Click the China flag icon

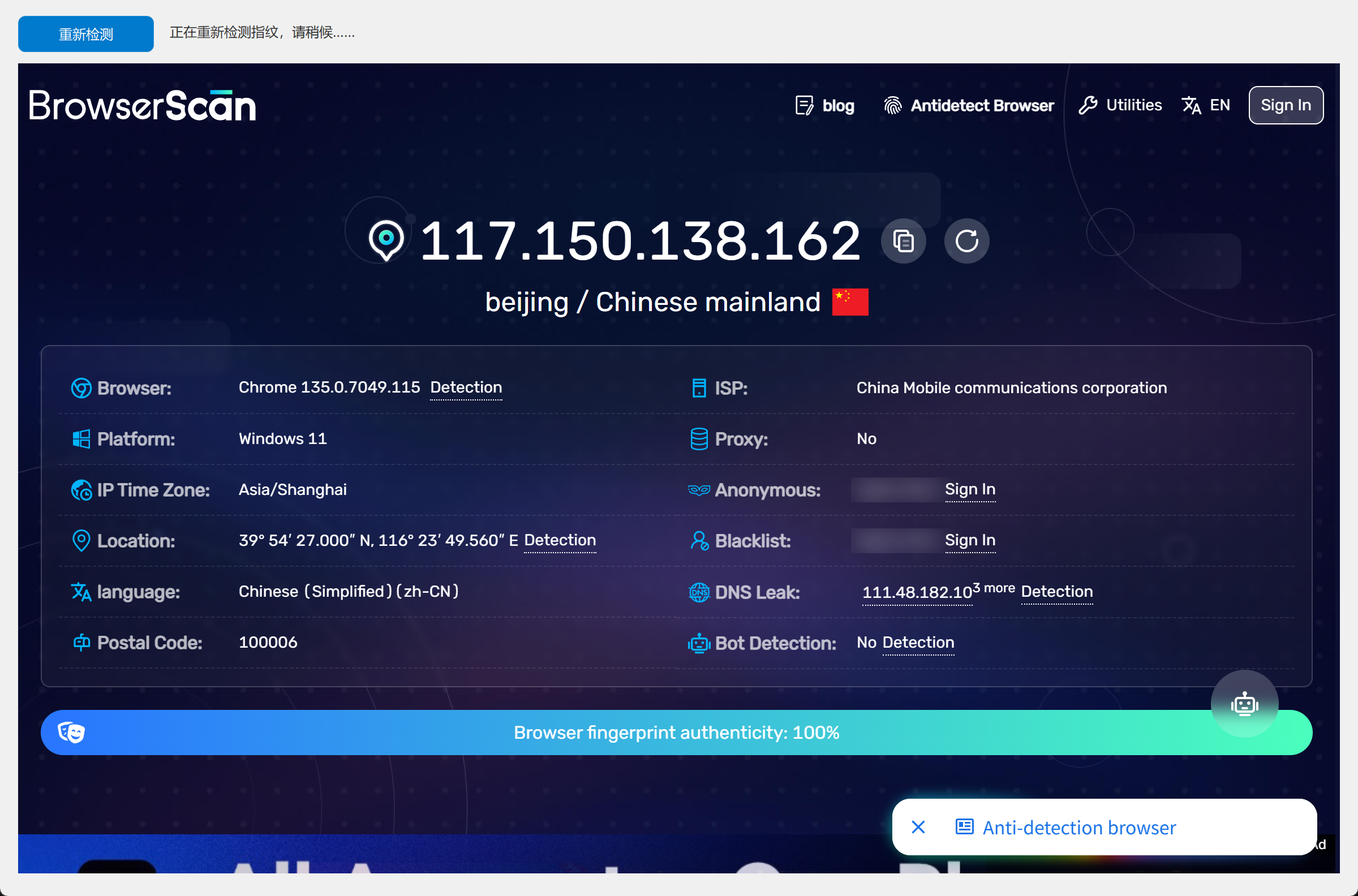[850, 301]
